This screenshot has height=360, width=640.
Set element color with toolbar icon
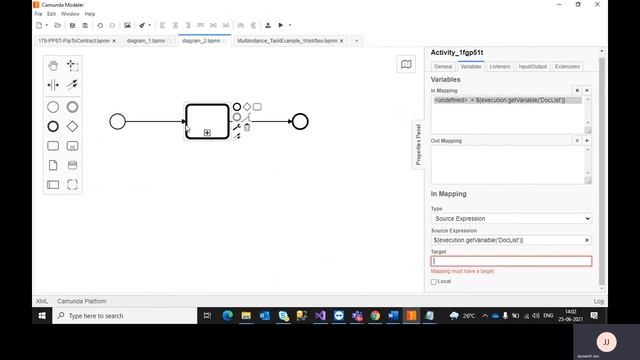[142, 25]
